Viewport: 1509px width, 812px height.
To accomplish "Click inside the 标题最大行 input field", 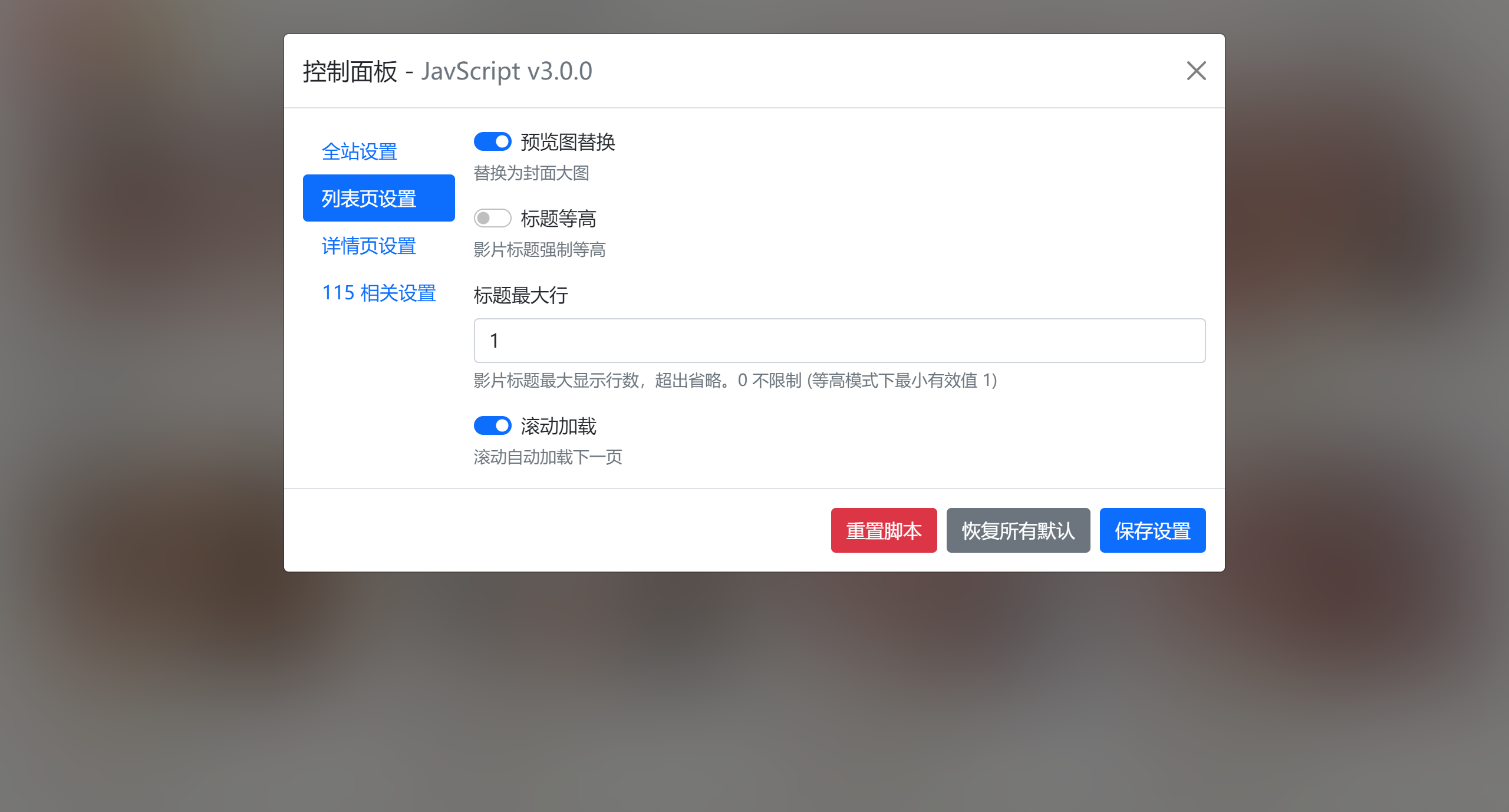I will pos(839,341).
